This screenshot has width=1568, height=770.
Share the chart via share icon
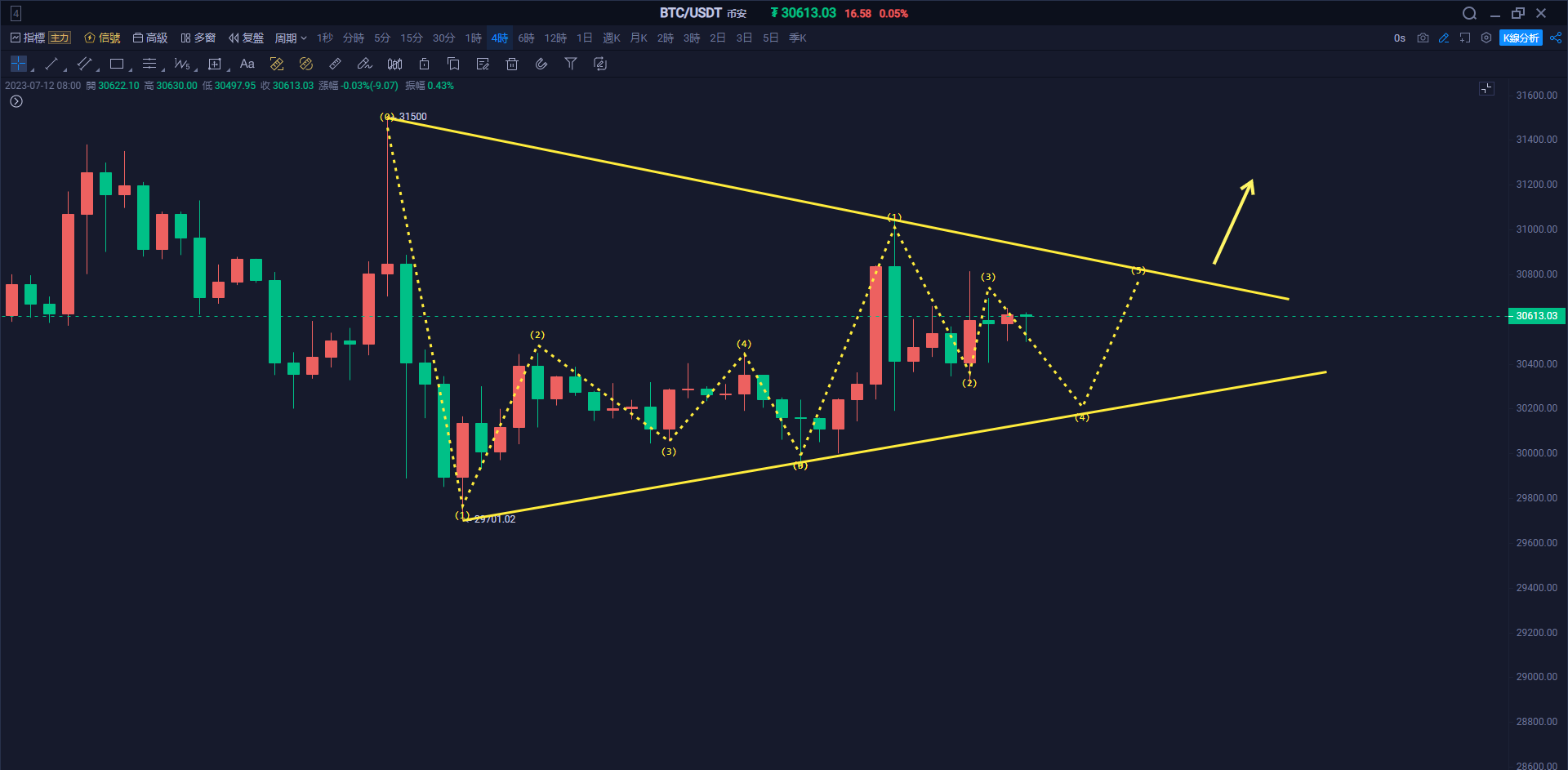click(1556, 38)
